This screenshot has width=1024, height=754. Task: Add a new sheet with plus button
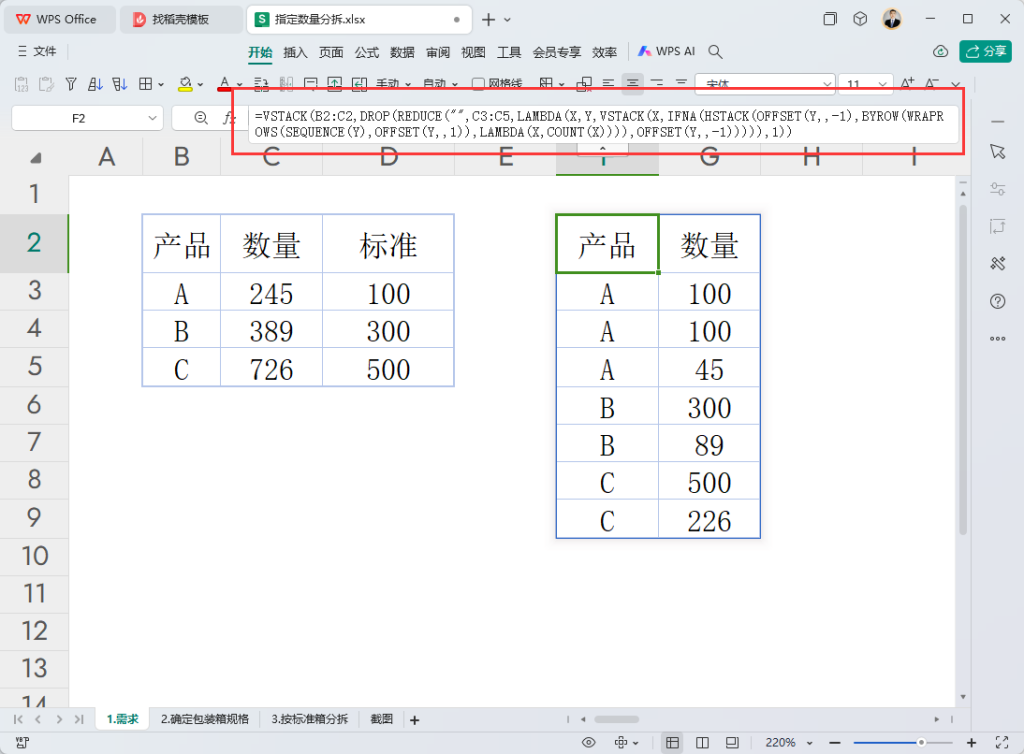(x=414, y=720)
